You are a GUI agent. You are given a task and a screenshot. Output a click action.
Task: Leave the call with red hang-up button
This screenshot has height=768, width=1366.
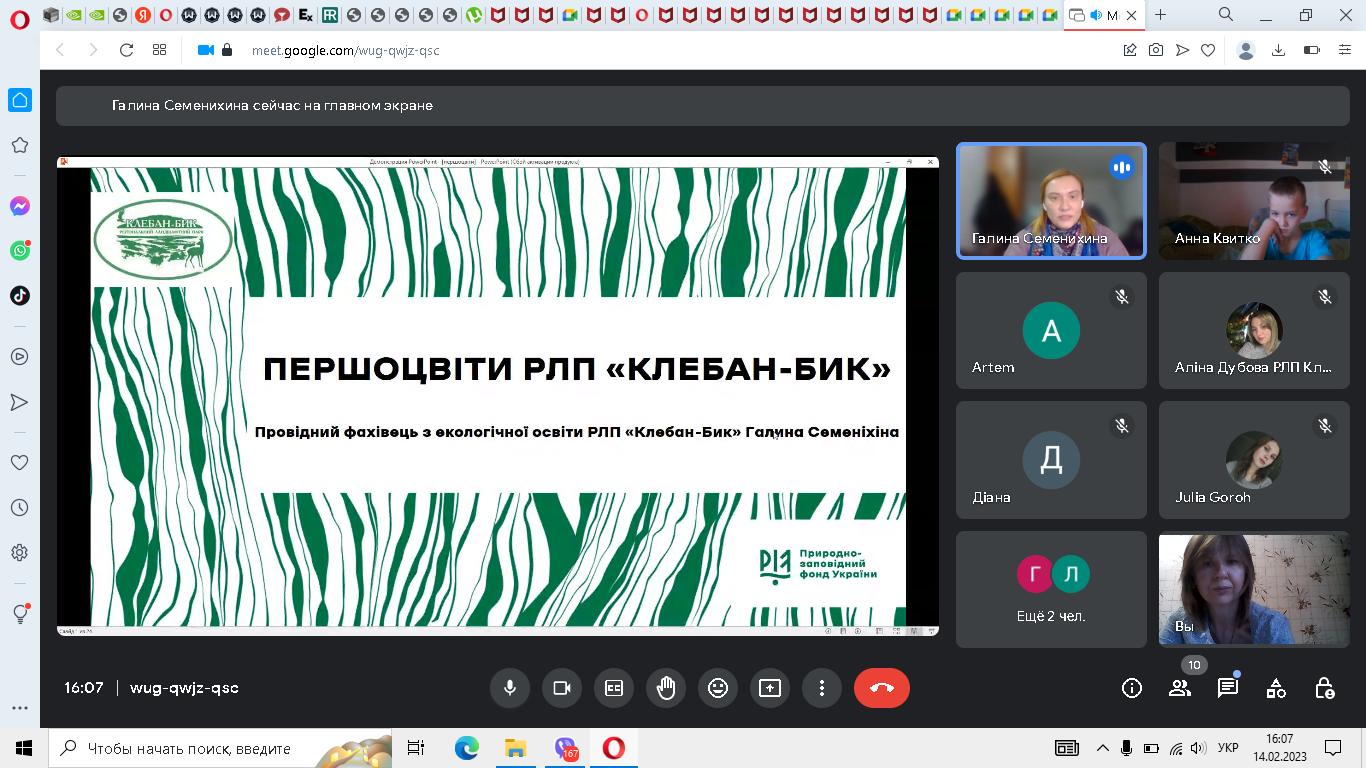click(882, 688)
